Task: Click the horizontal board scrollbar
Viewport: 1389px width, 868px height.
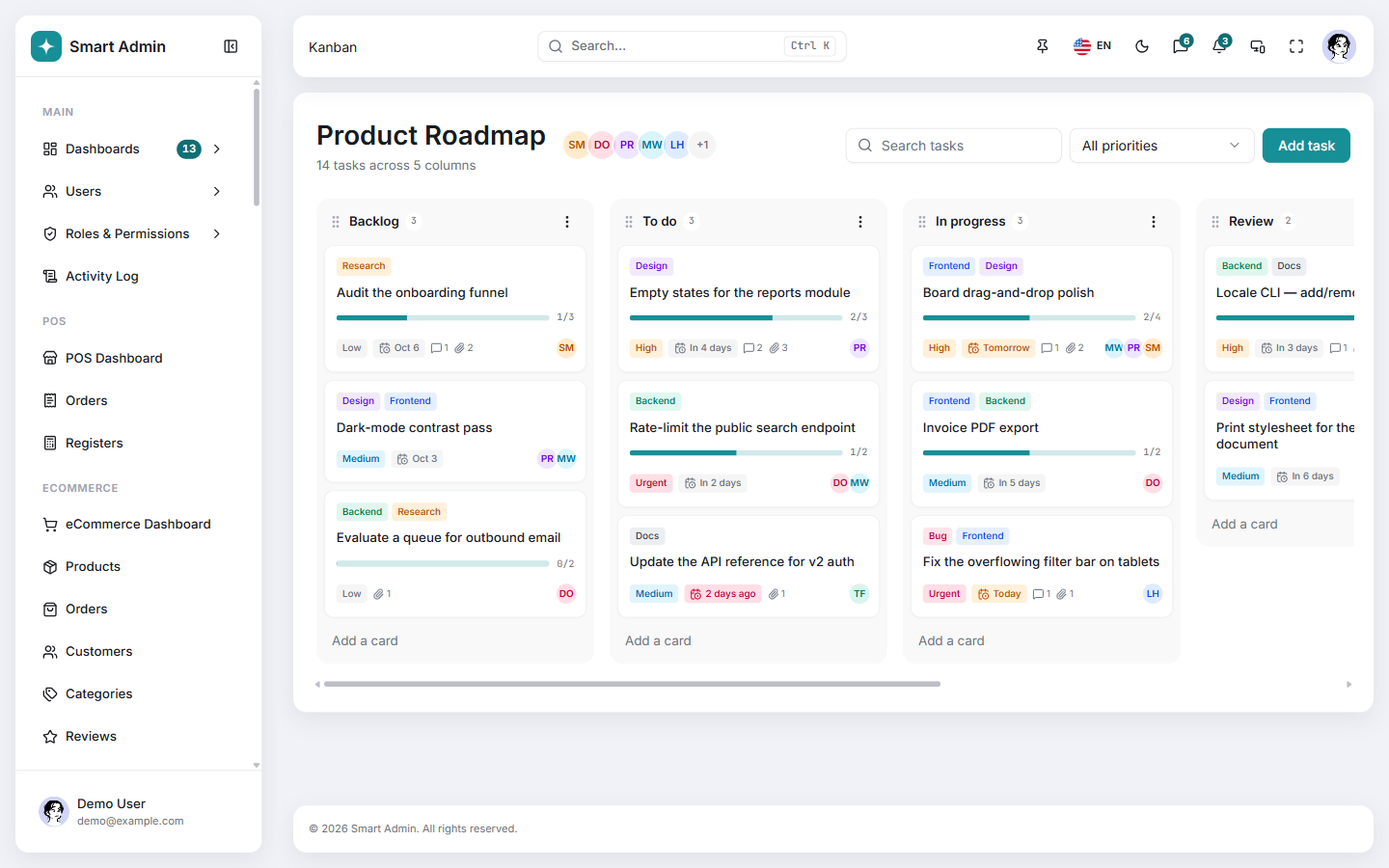Action: (x=632, y=684)
